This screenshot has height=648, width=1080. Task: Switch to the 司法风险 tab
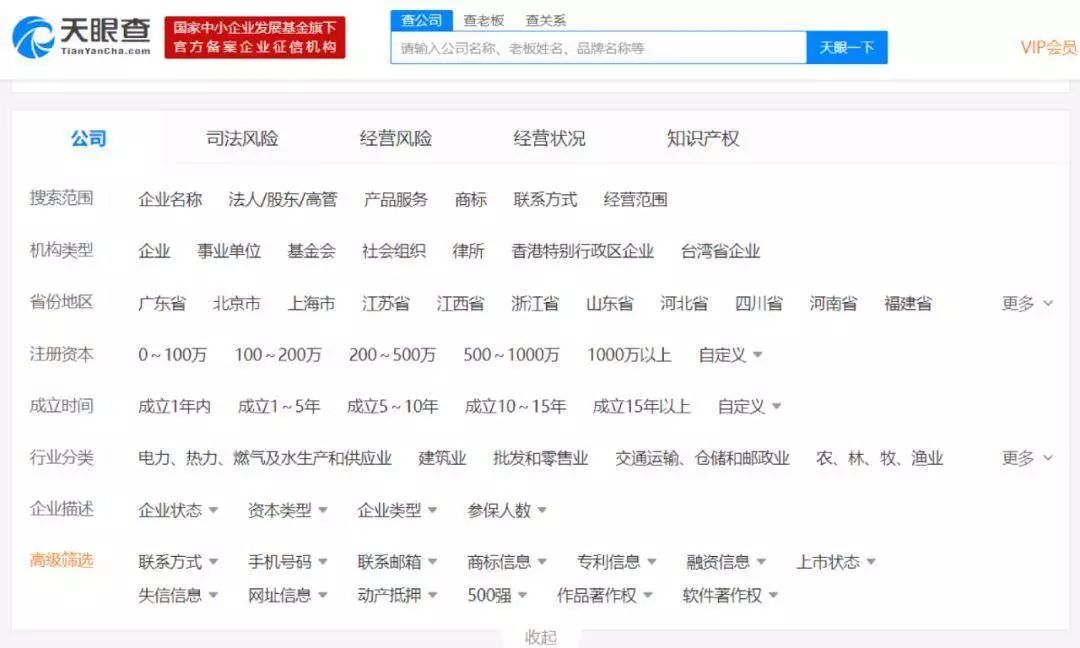point(242,138)
